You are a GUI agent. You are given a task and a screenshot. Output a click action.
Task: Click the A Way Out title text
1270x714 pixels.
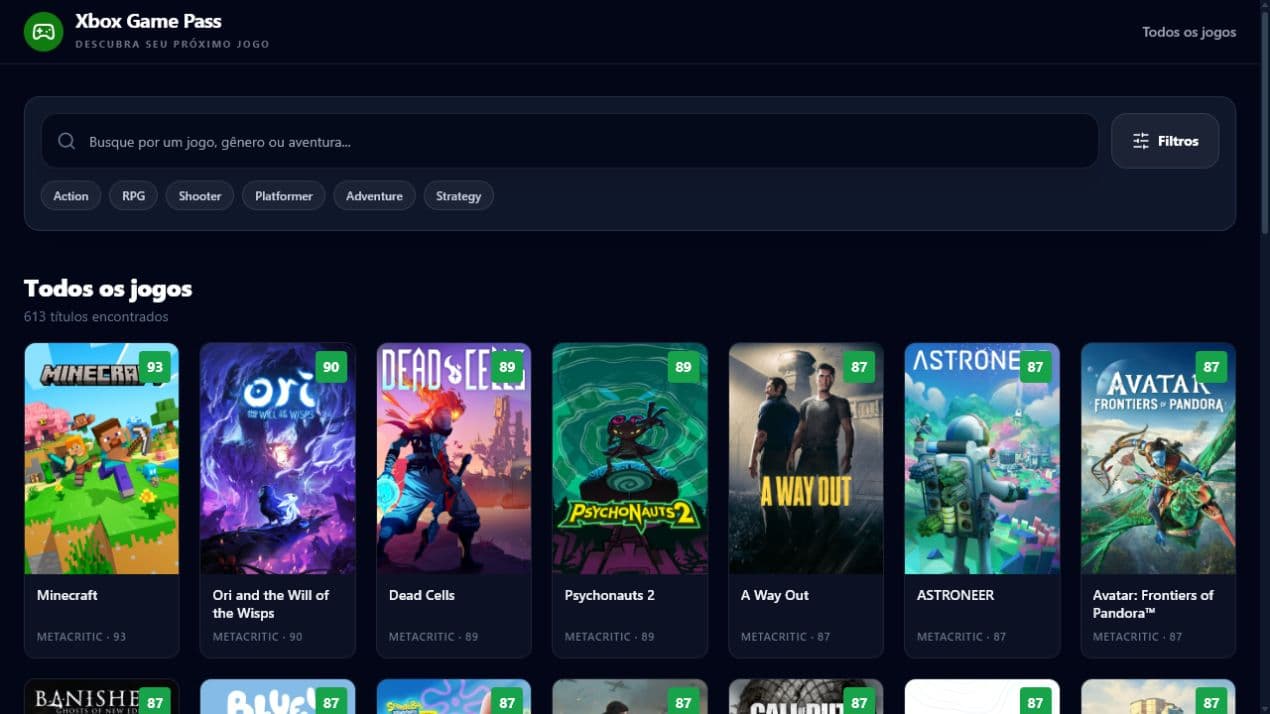[x=775, y=595]
